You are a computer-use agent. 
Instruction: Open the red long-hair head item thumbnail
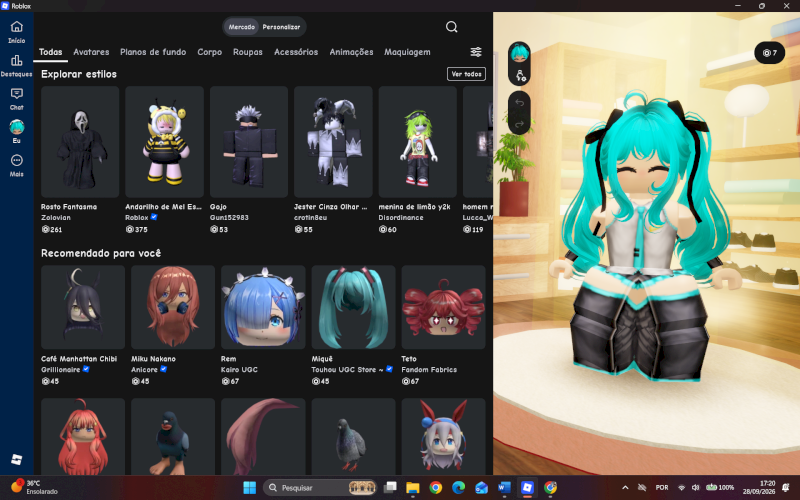point(83,437)
